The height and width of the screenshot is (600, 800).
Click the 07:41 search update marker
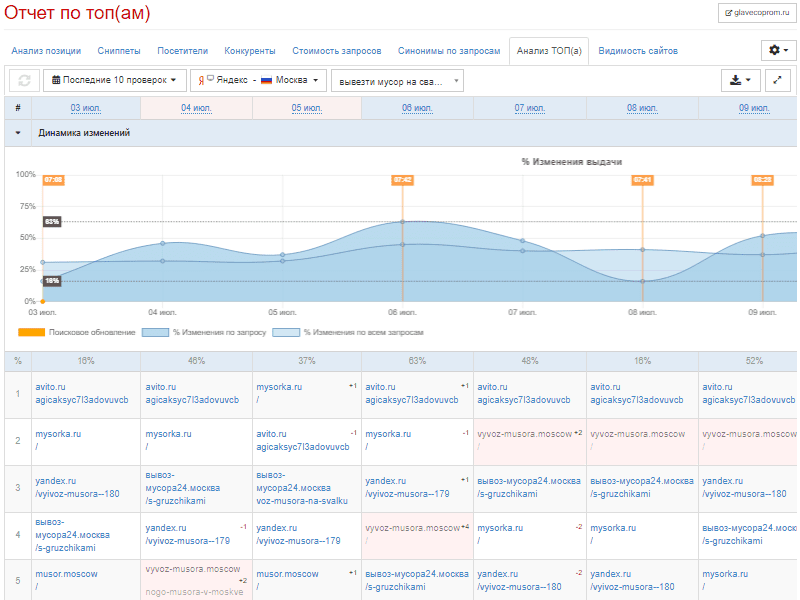click(642, 180)
